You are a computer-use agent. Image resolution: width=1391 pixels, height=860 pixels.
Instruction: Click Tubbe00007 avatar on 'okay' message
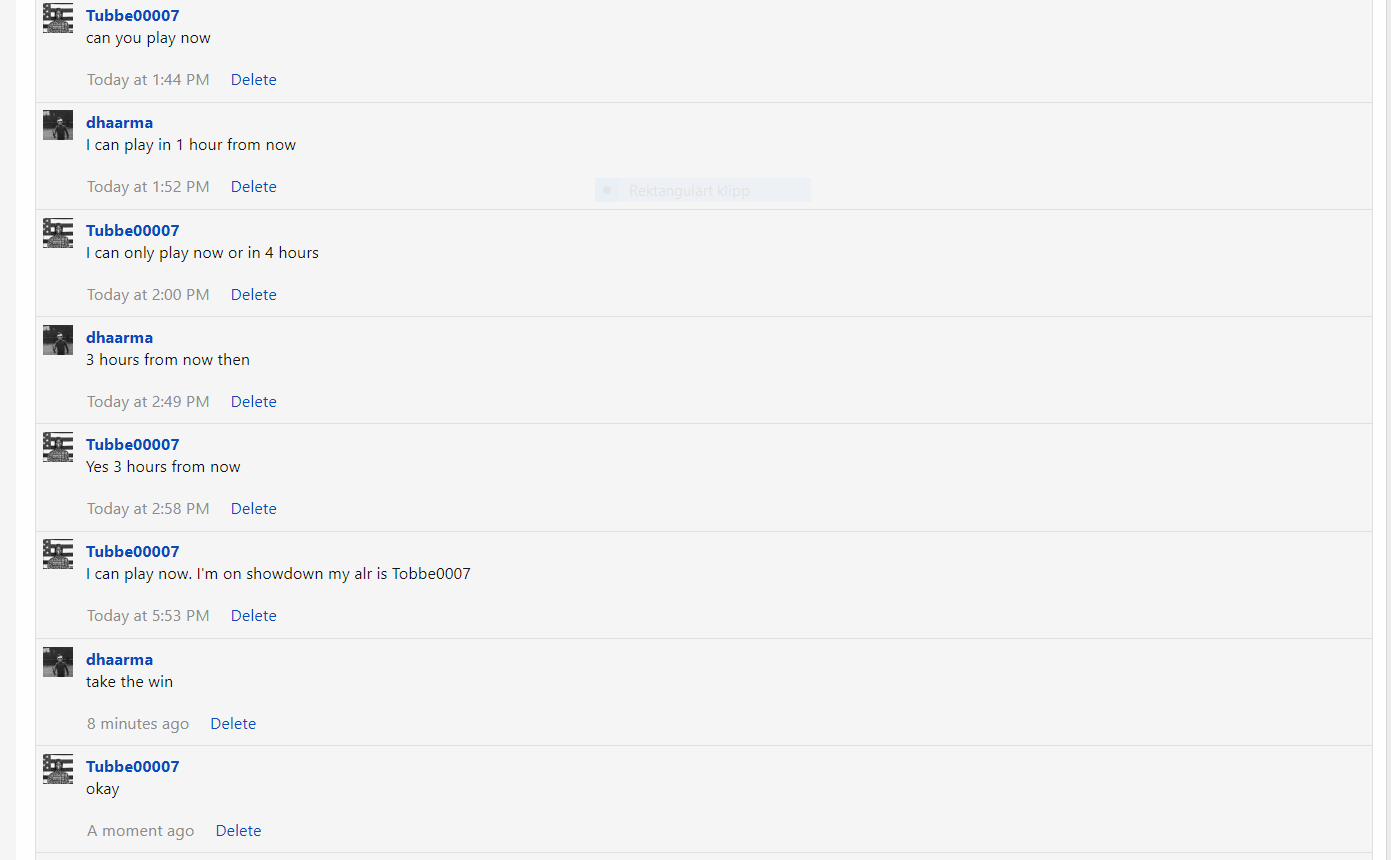pos(58,769)
